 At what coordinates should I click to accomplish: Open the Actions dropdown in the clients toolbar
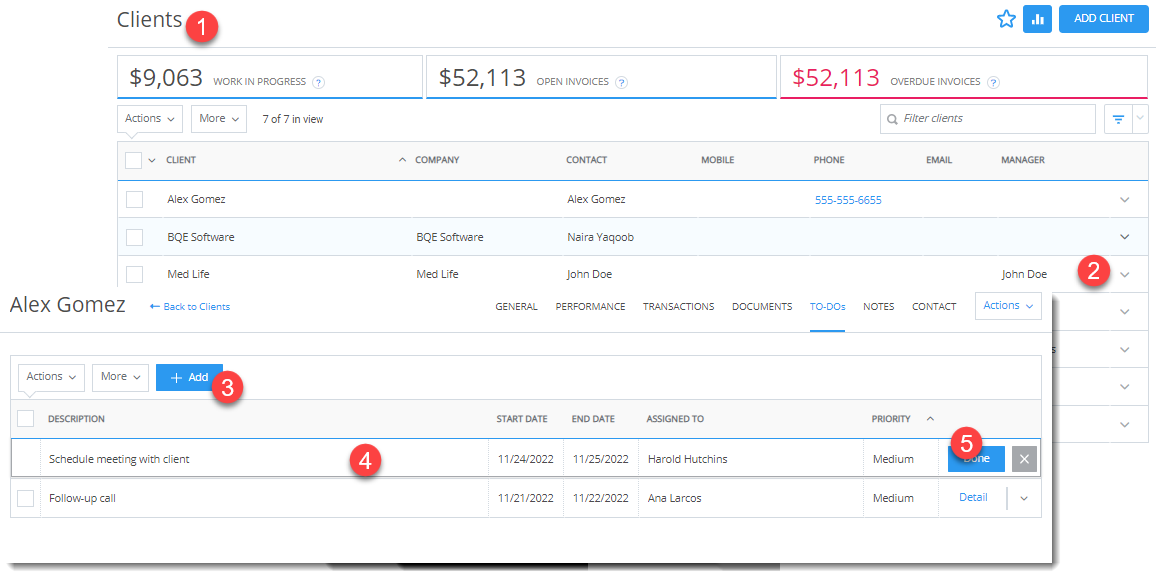click(x=149, y=118)
